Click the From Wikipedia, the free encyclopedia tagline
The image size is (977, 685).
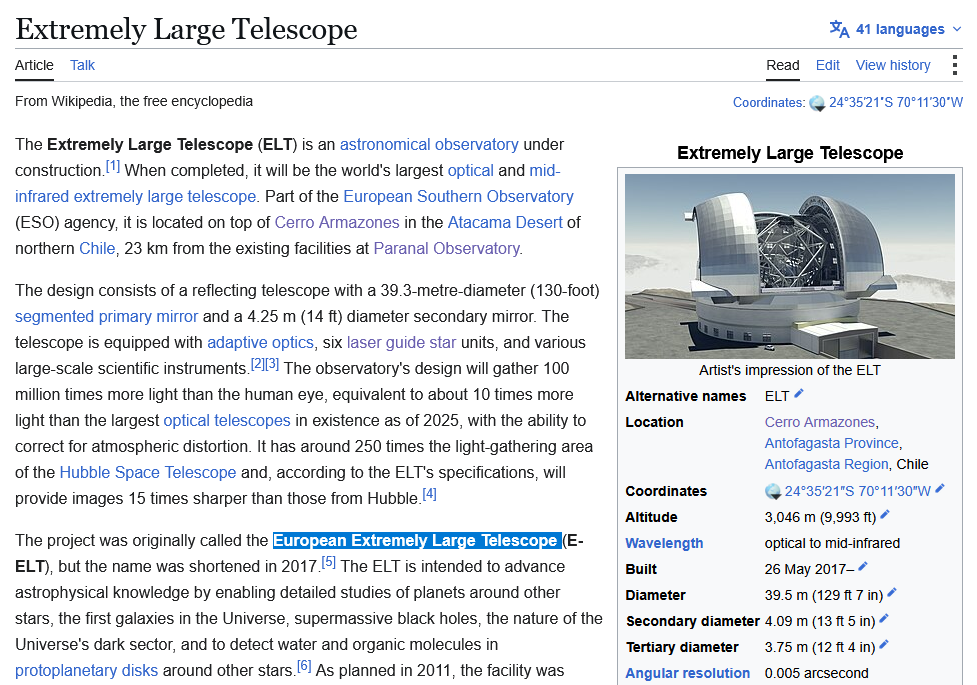click(134, 101)
